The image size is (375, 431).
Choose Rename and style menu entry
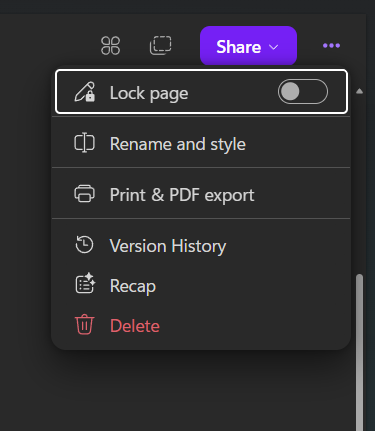coord(201,144)
